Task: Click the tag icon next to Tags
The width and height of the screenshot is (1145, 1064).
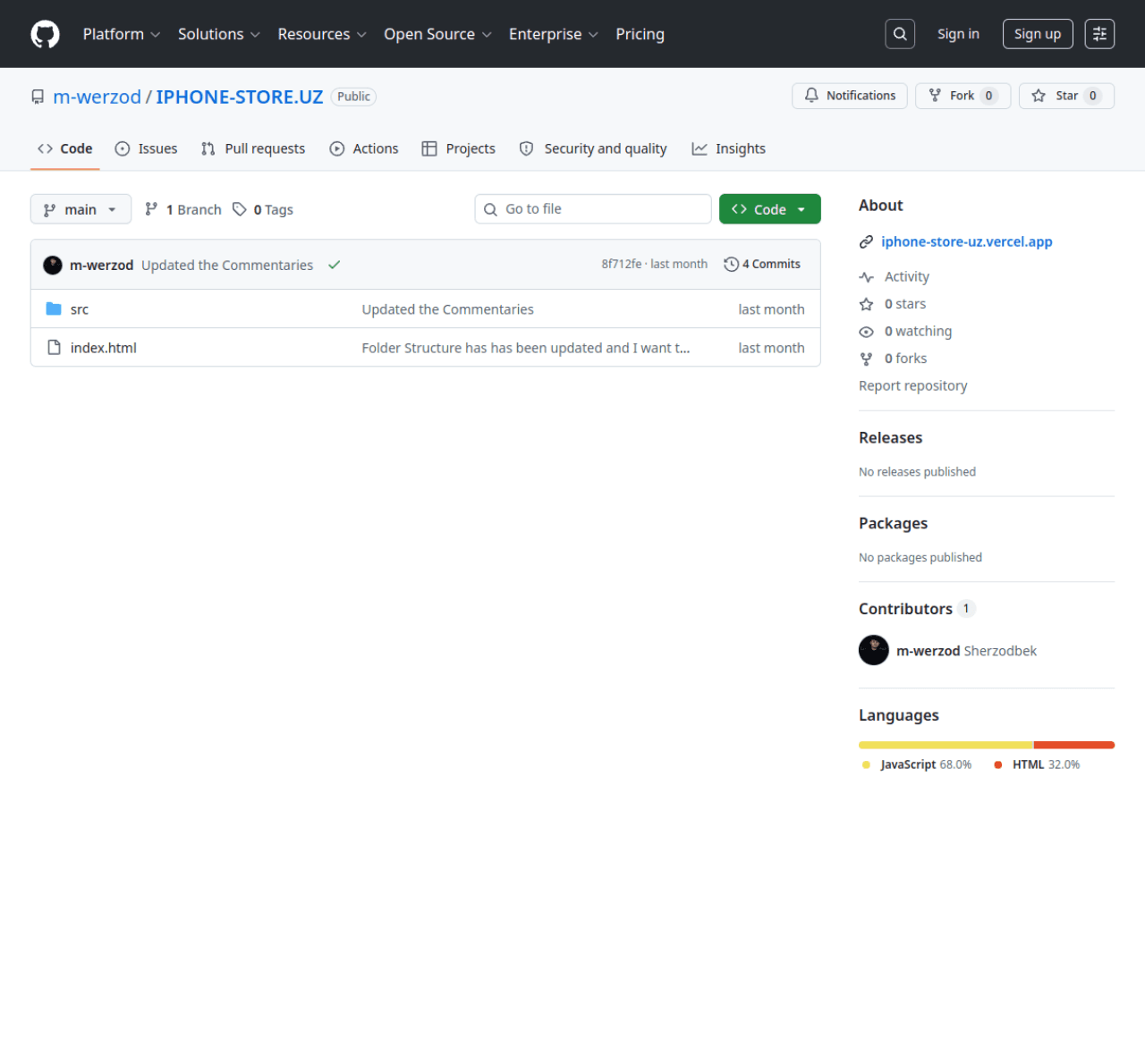Action: [240, 209]
